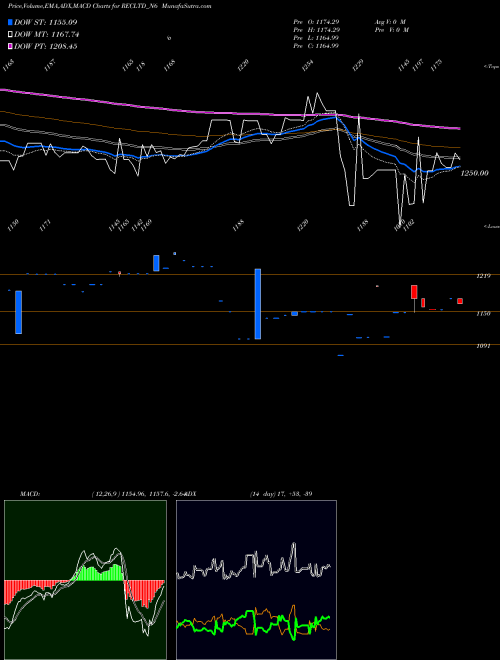Click the 1197 peak label
The height and width of the screenshot is (660, 500).
pyautogui.click(x=417, y=65)
